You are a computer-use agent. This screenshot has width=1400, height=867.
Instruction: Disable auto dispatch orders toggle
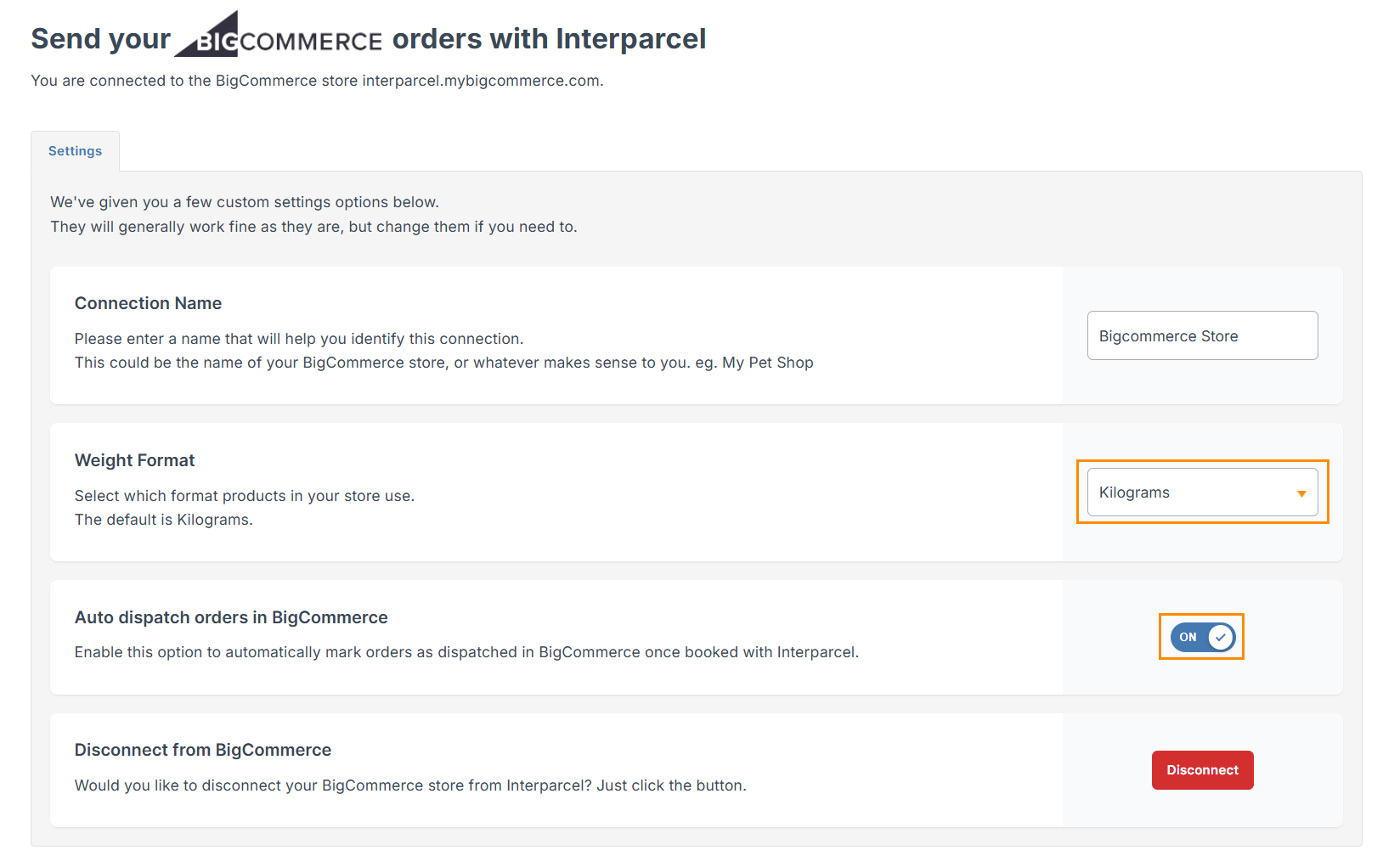[x=1202, y=637]
